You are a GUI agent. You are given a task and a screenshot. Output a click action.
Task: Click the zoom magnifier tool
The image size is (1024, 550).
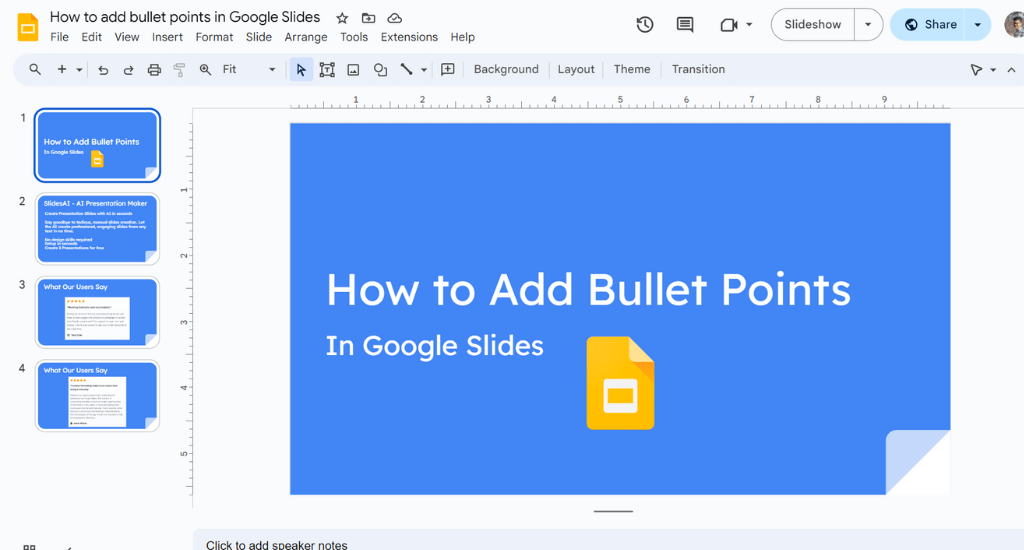(205, 69)
